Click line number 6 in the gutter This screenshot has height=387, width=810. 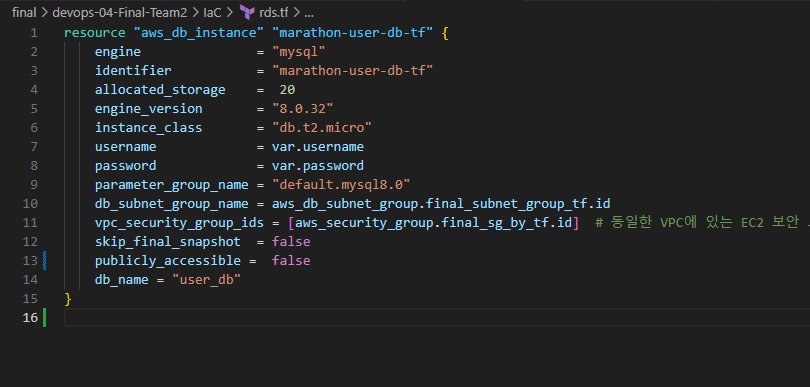point(34,128)
